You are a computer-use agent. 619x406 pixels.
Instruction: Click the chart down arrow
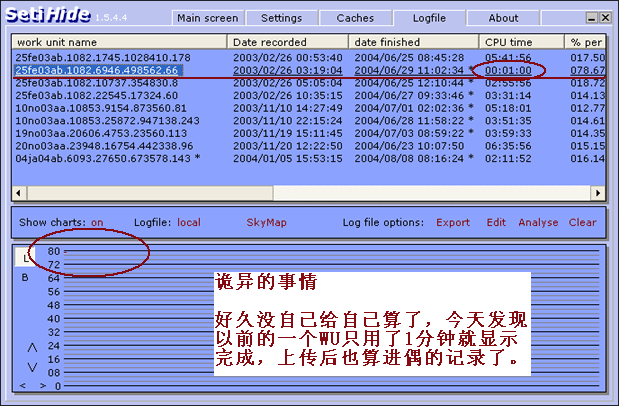pos(32,367)
